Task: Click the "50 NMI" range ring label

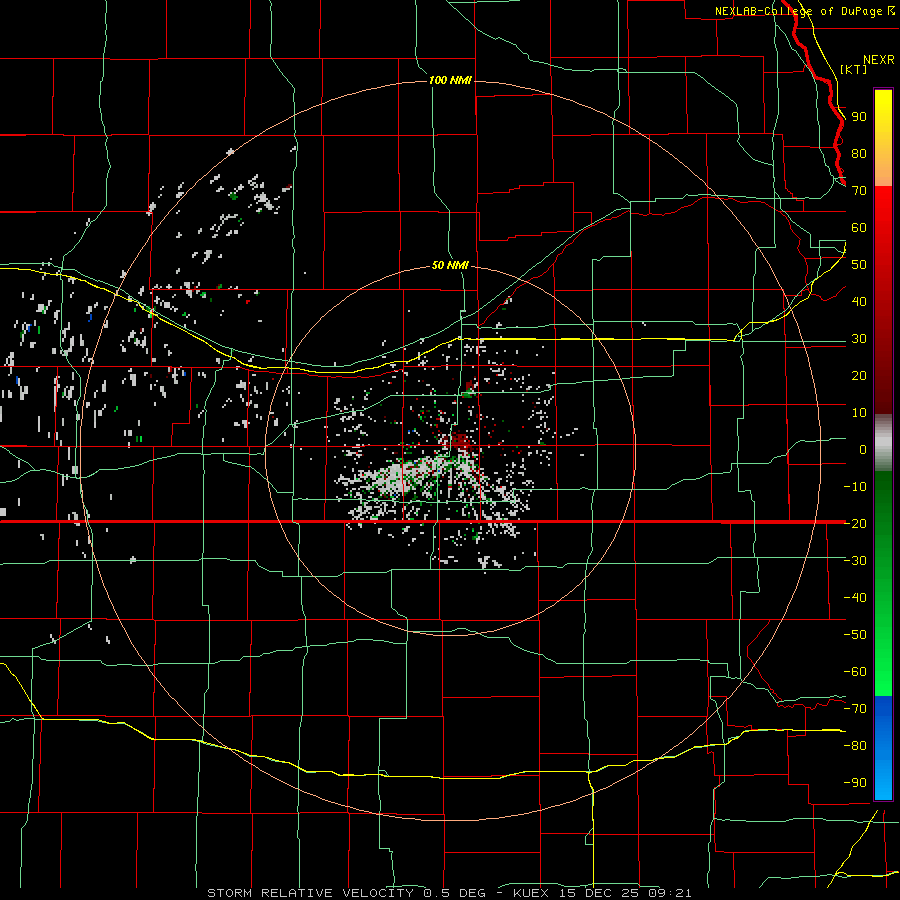Action: 450,265
